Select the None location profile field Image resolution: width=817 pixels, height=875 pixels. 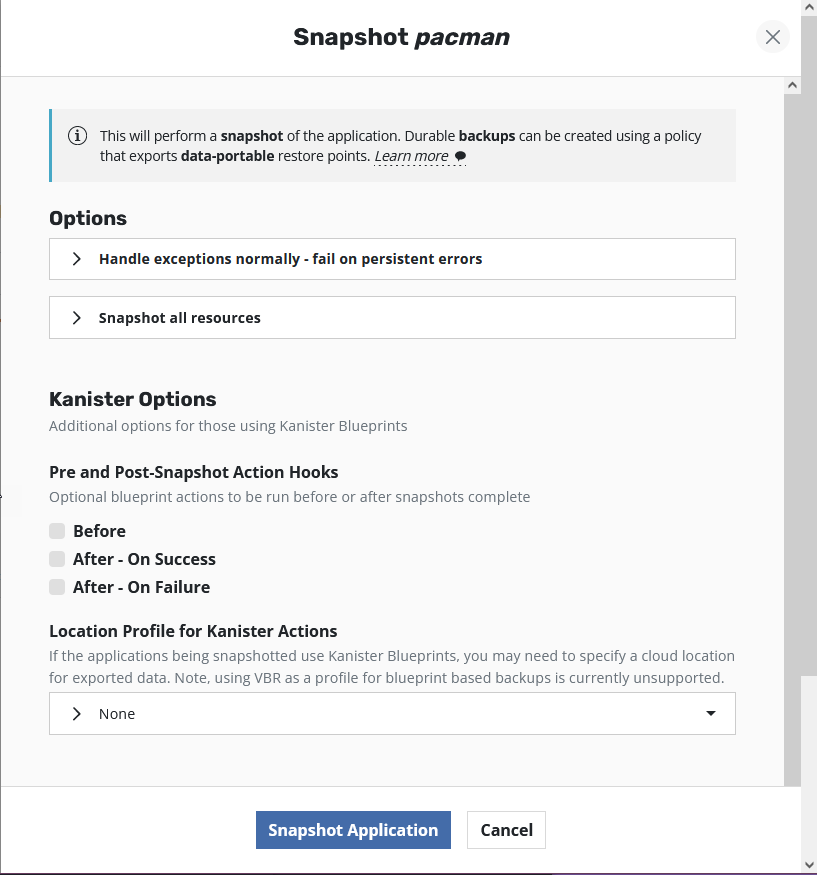click(390, 714)
